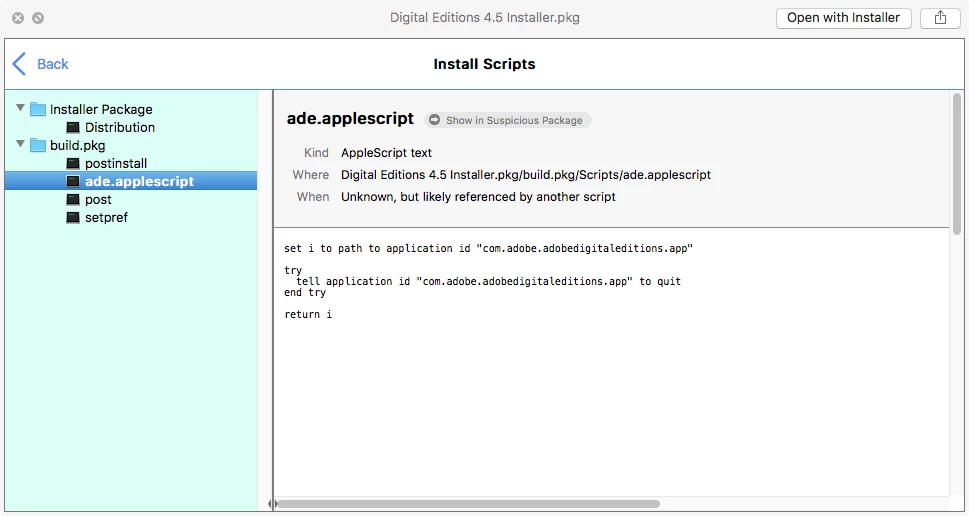Click 'Unknown, but likely referenced by another script'
Screen dimensions: 969x516
point(478,197)
